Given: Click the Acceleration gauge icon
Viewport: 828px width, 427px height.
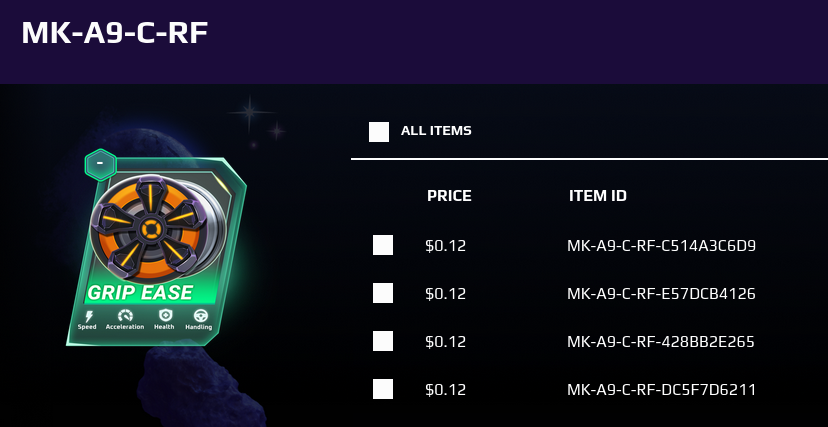Looking at the screenshot, I should coord(125,316).
